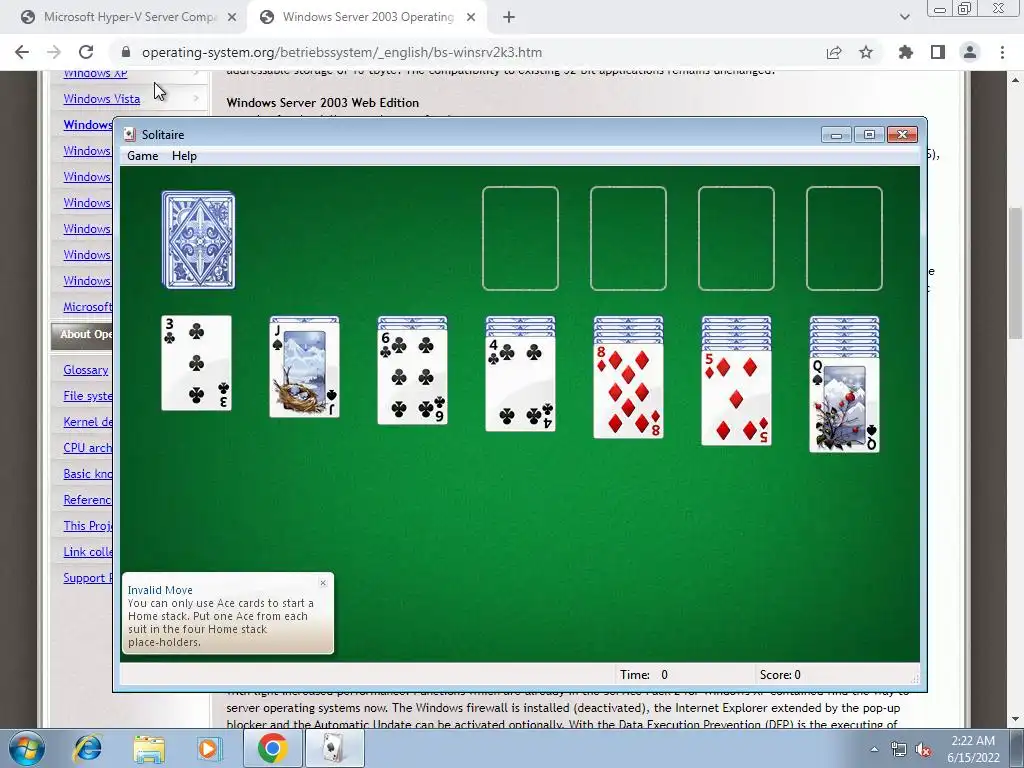This screenshot has height=768, width=1024.
Task: Open the CPU arch sidebar link
Action: (x=88, y=448)
